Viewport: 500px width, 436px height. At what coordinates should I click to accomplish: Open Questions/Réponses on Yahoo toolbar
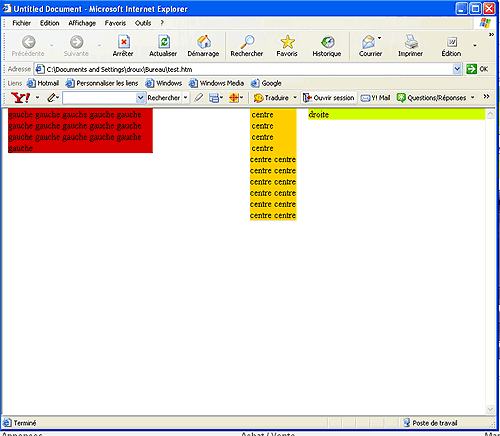[x=432, y=98]
